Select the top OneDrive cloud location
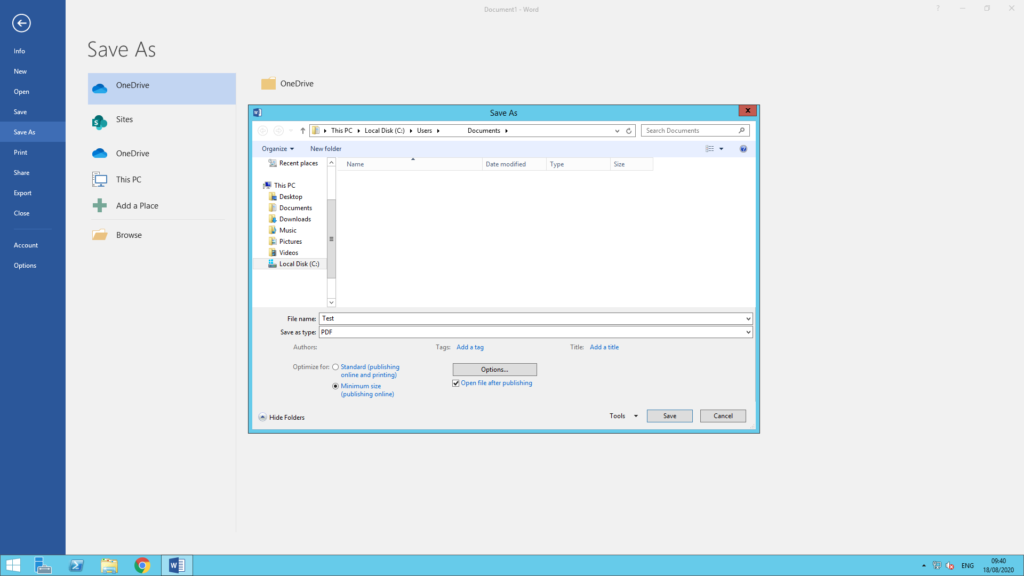 (161, 88)
